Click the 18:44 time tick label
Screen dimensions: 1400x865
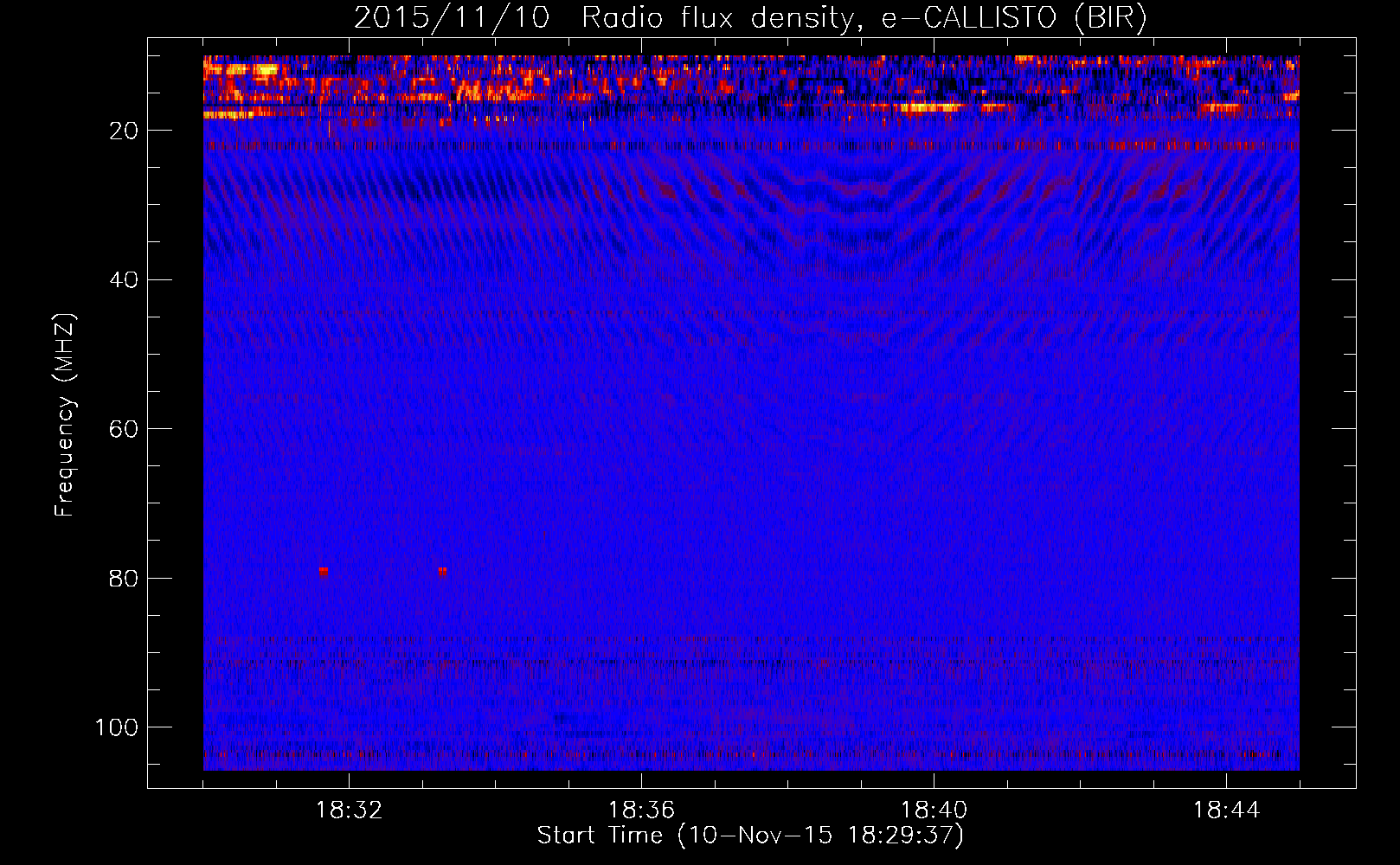pos(1226,811)
